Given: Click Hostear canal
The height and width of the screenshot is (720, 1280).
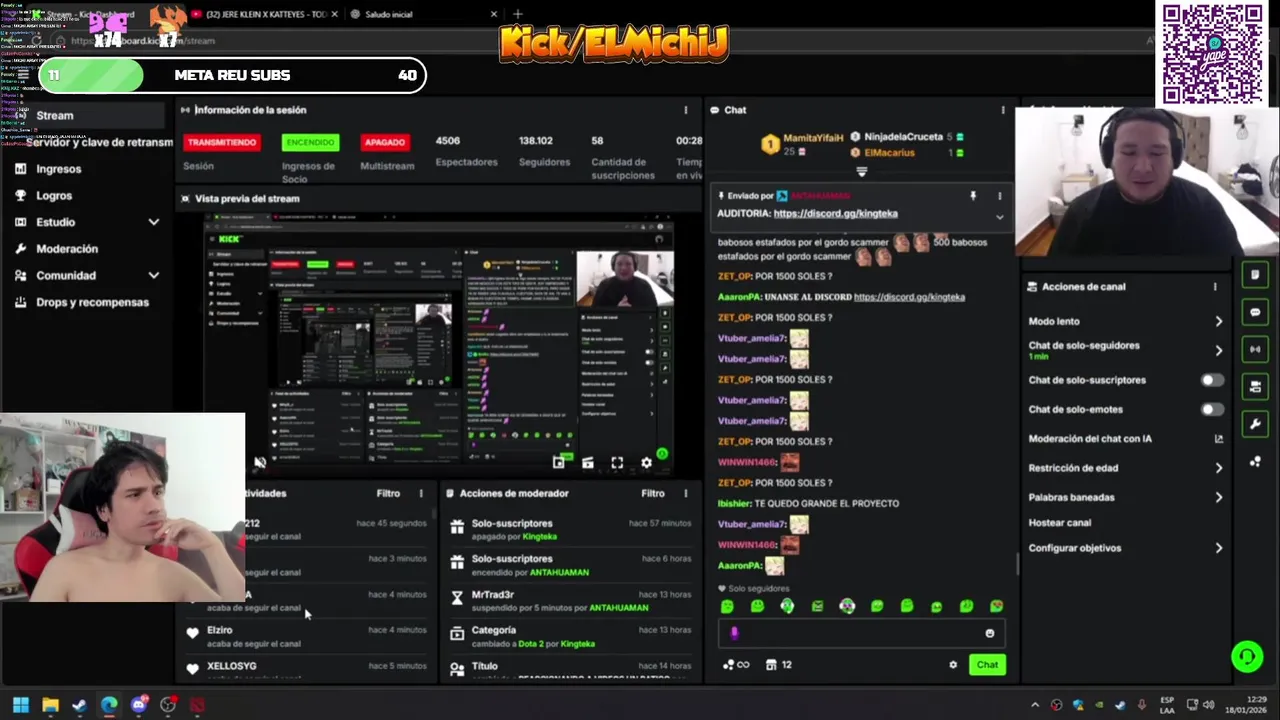Looking at the screenshot, I should [x=1059, y=522].
